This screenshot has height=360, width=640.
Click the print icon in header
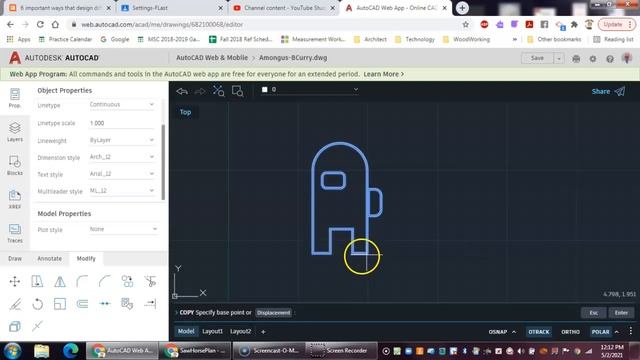(576, 59)
